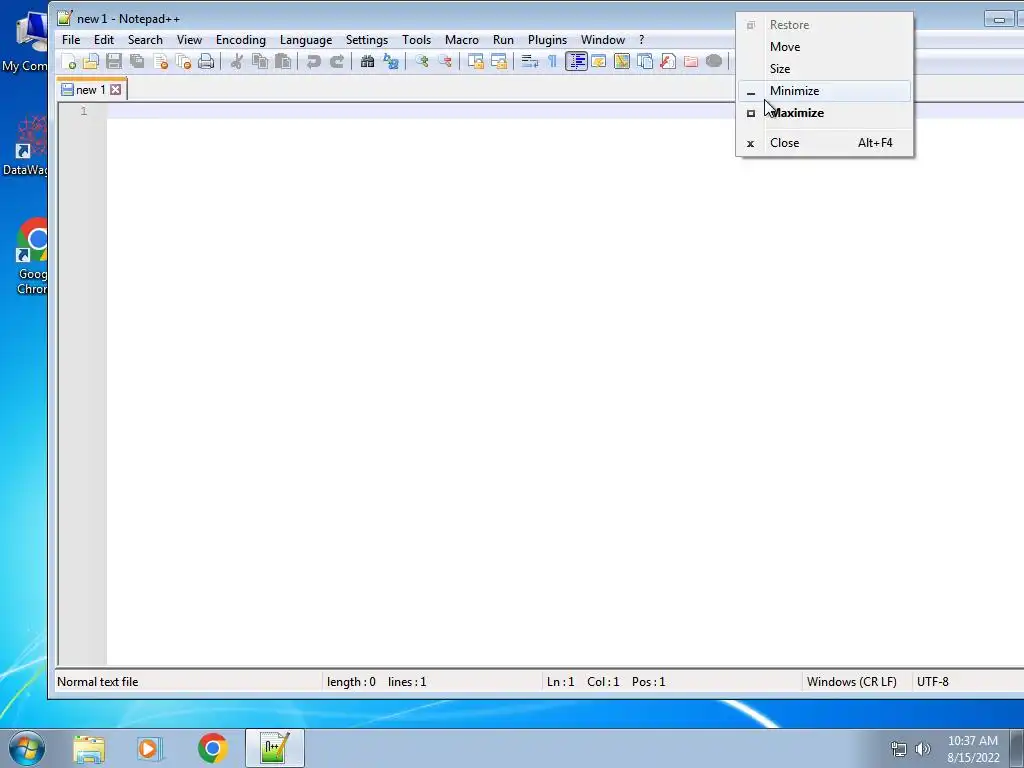The height and width of the screenshot is (768, 1024).
Task: Click the Redo toolbar arrow
Action: (x=336, y=61)
